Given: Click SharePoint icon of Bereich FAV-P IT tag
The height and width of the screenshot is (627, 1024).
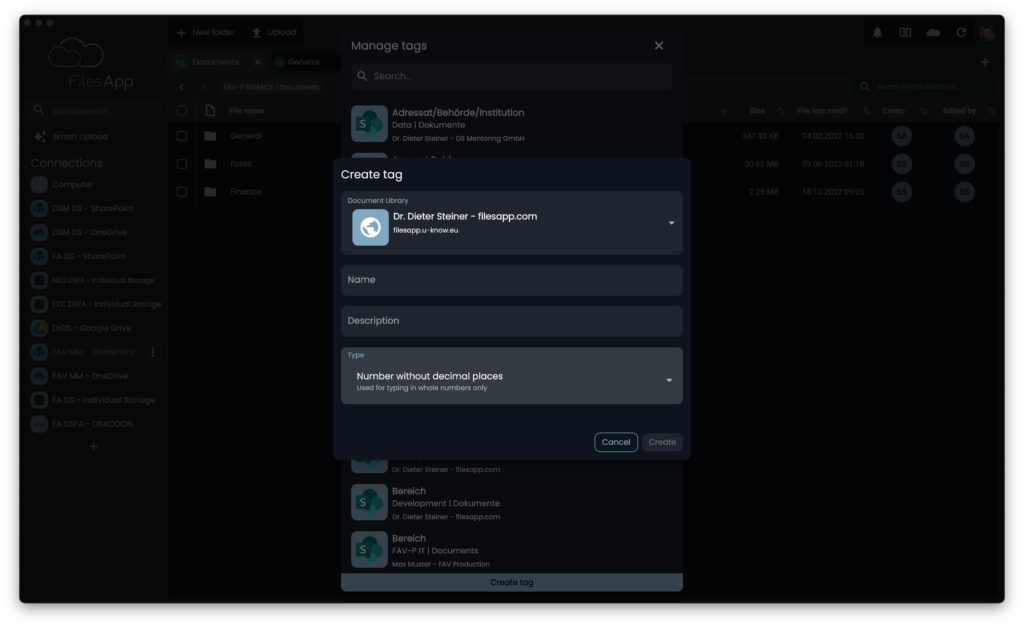Looking at the screenshot, I should pyautogui.click(x=369, y=549).
